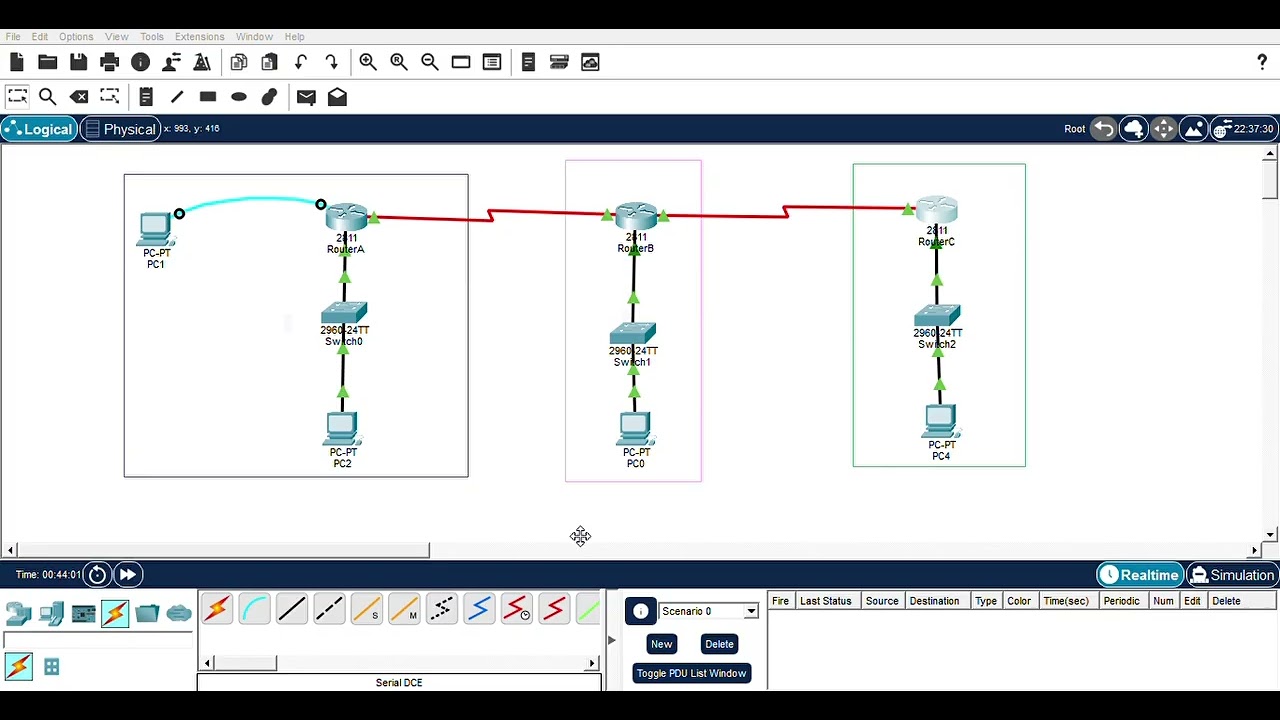Zoom out of the workspace
This screenshot has height=720, width=1280.
(x=430, y=62)
